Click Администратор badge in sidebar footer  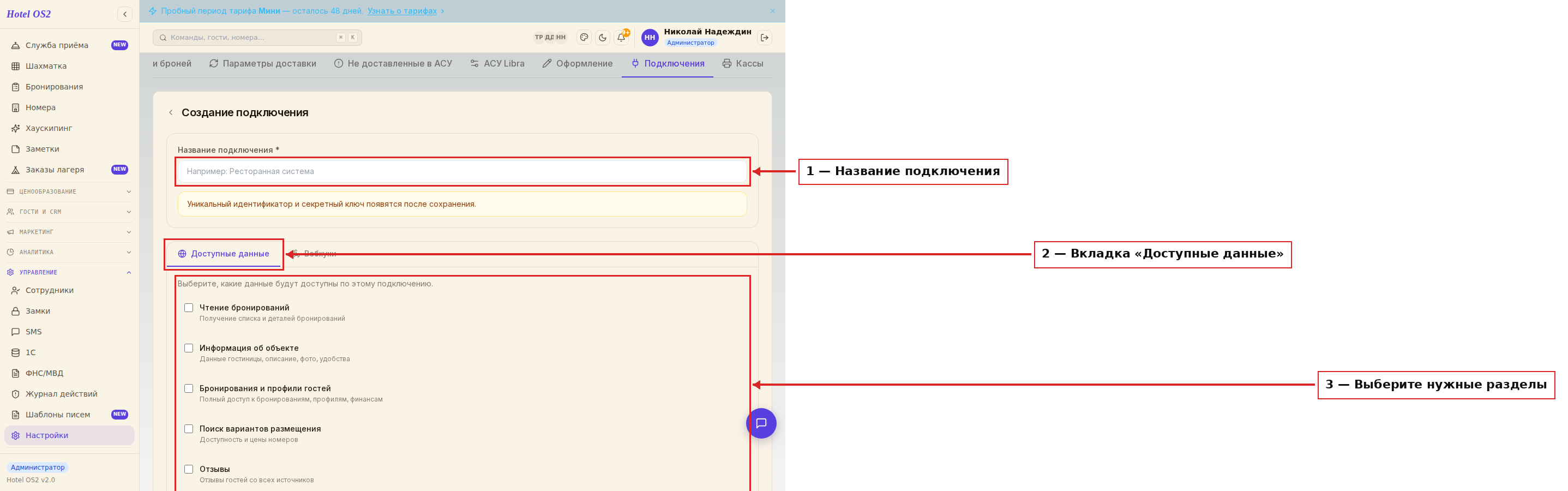coord(38,467)
